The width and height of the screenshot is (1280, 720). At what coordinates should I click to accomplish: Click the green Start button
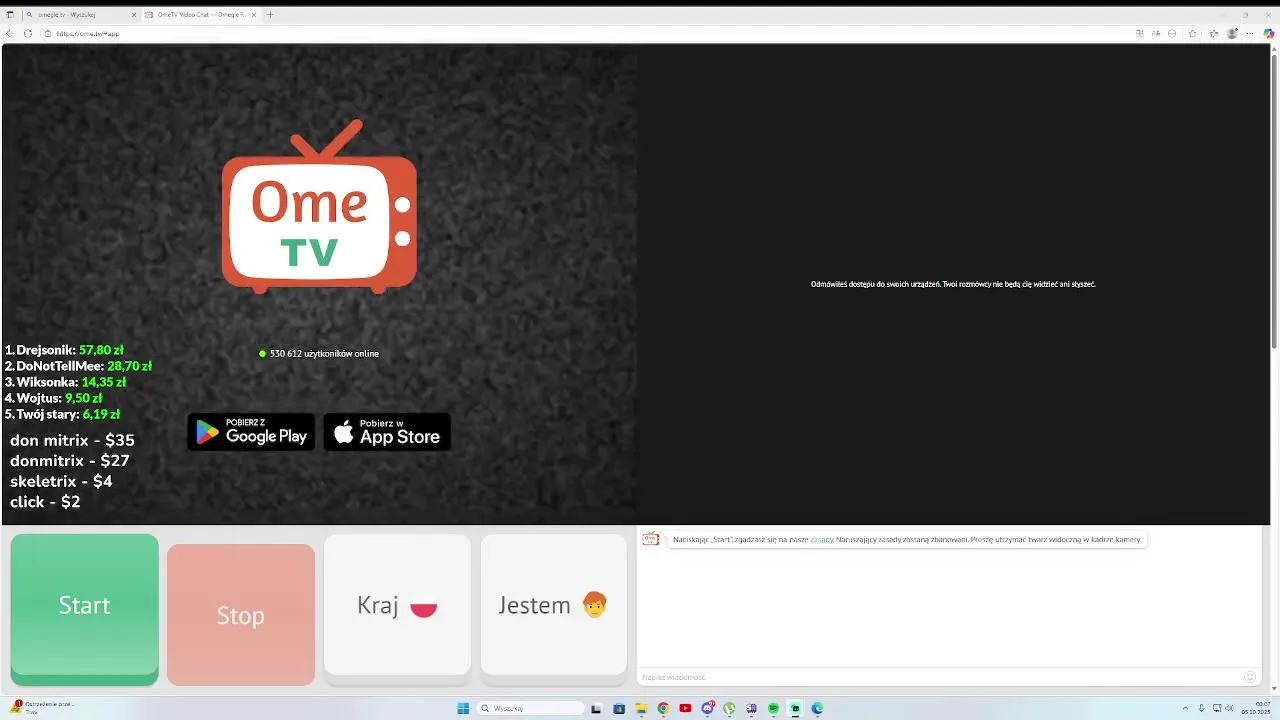(x=84, y=608)
